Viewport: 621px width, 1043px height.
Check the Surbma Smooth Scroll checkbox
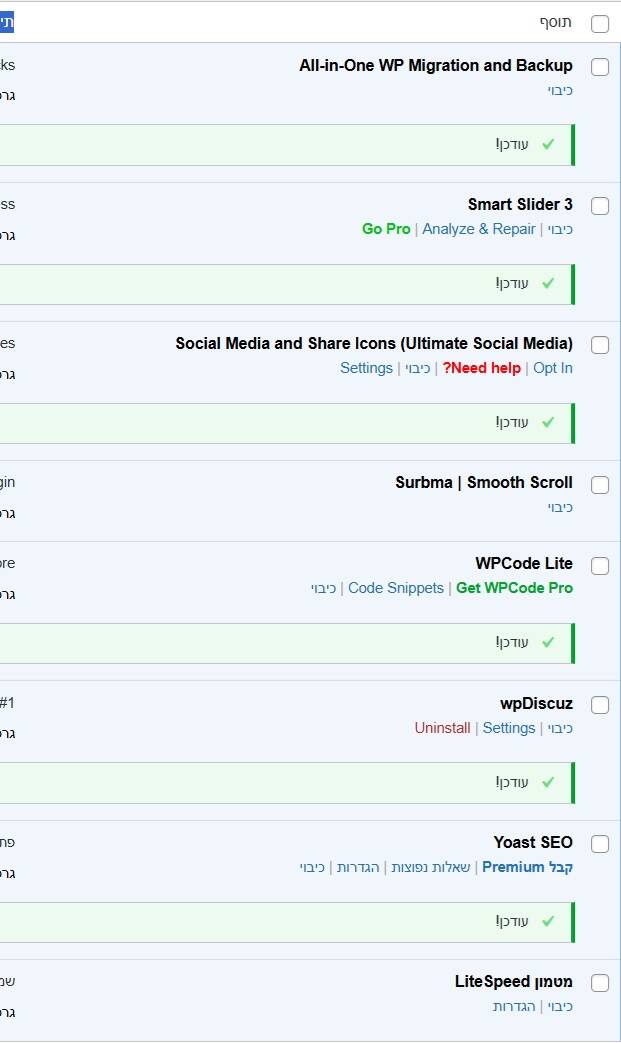pyautogui.click(x=600, y=485)
